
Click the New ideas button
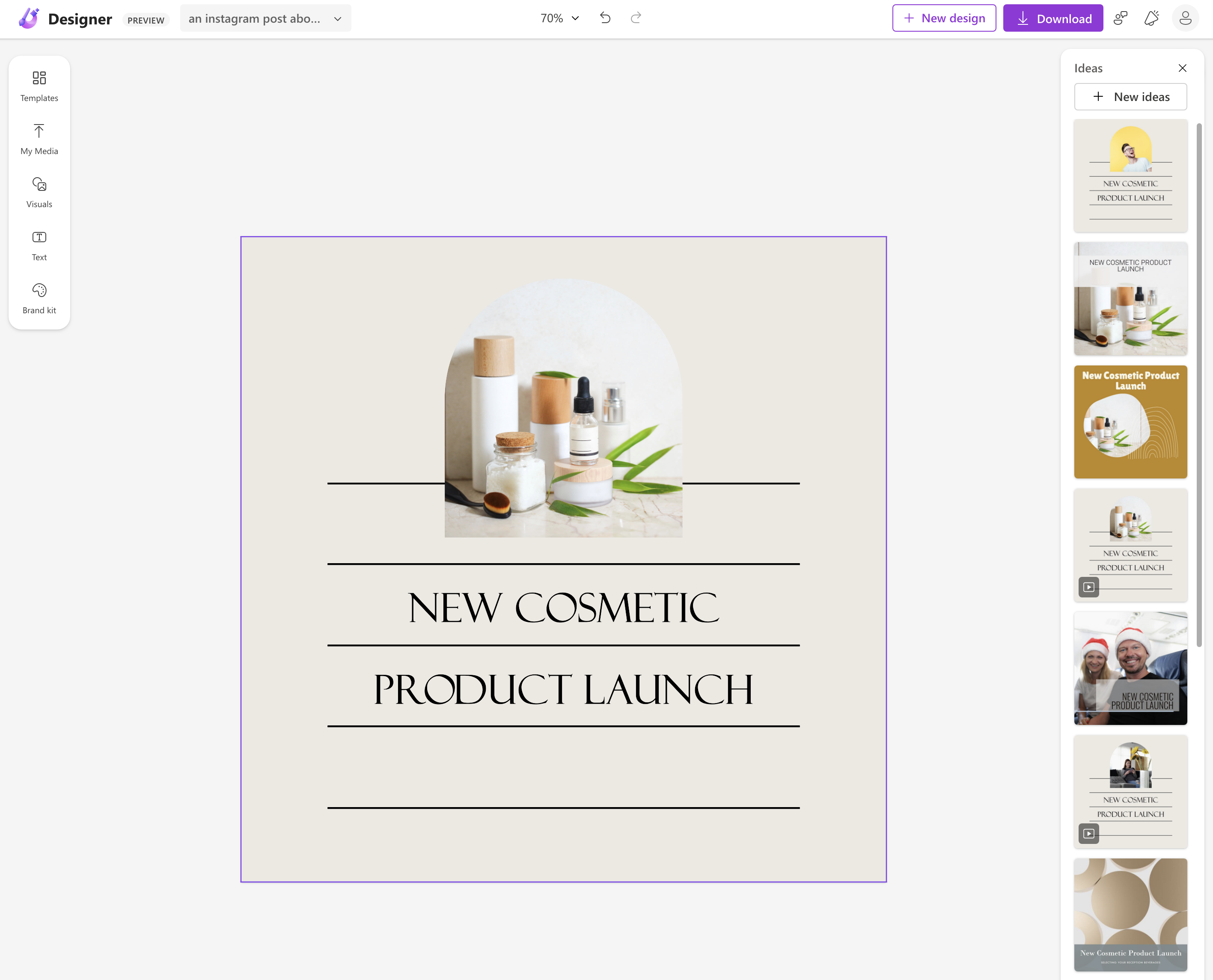[1130, 97]
